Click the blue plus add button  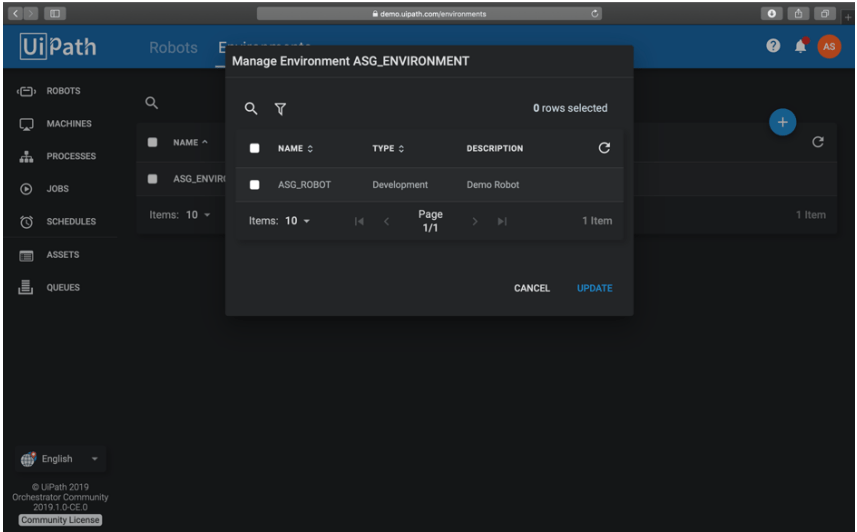pos(782,122)
